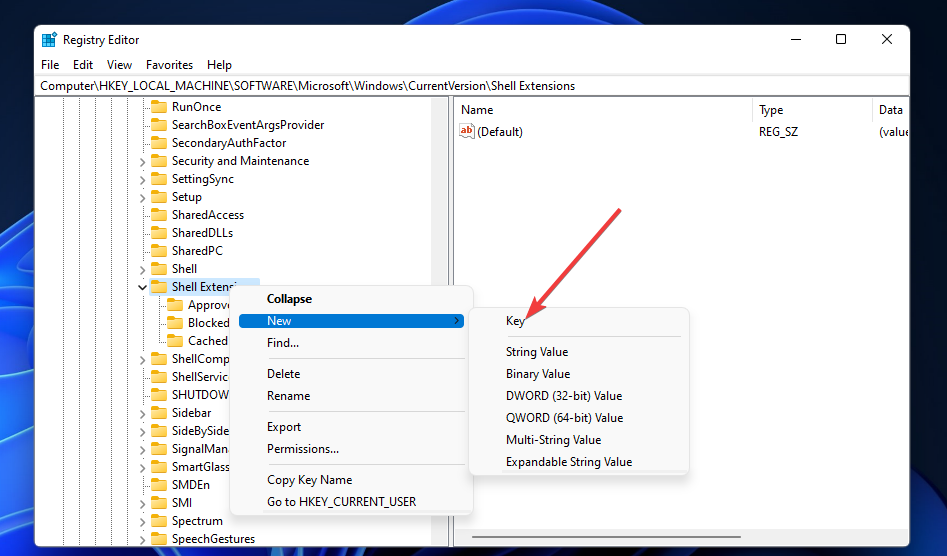Click the Shell folder icon

[159, 269]
